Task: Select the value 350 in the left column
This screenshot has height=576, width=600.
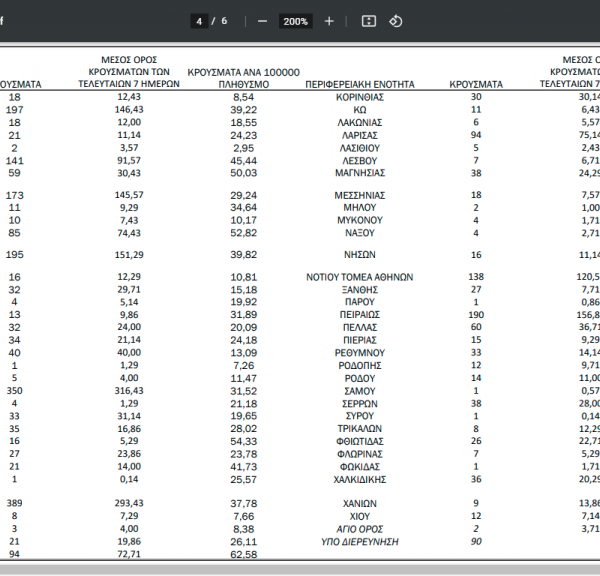Action: coord(15,391)
